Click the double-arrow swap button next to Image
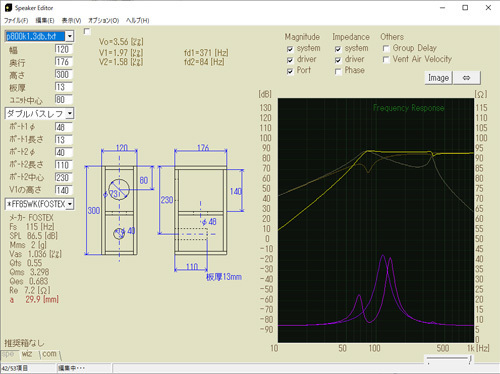 pyautogui.click(x=467, y=78)
